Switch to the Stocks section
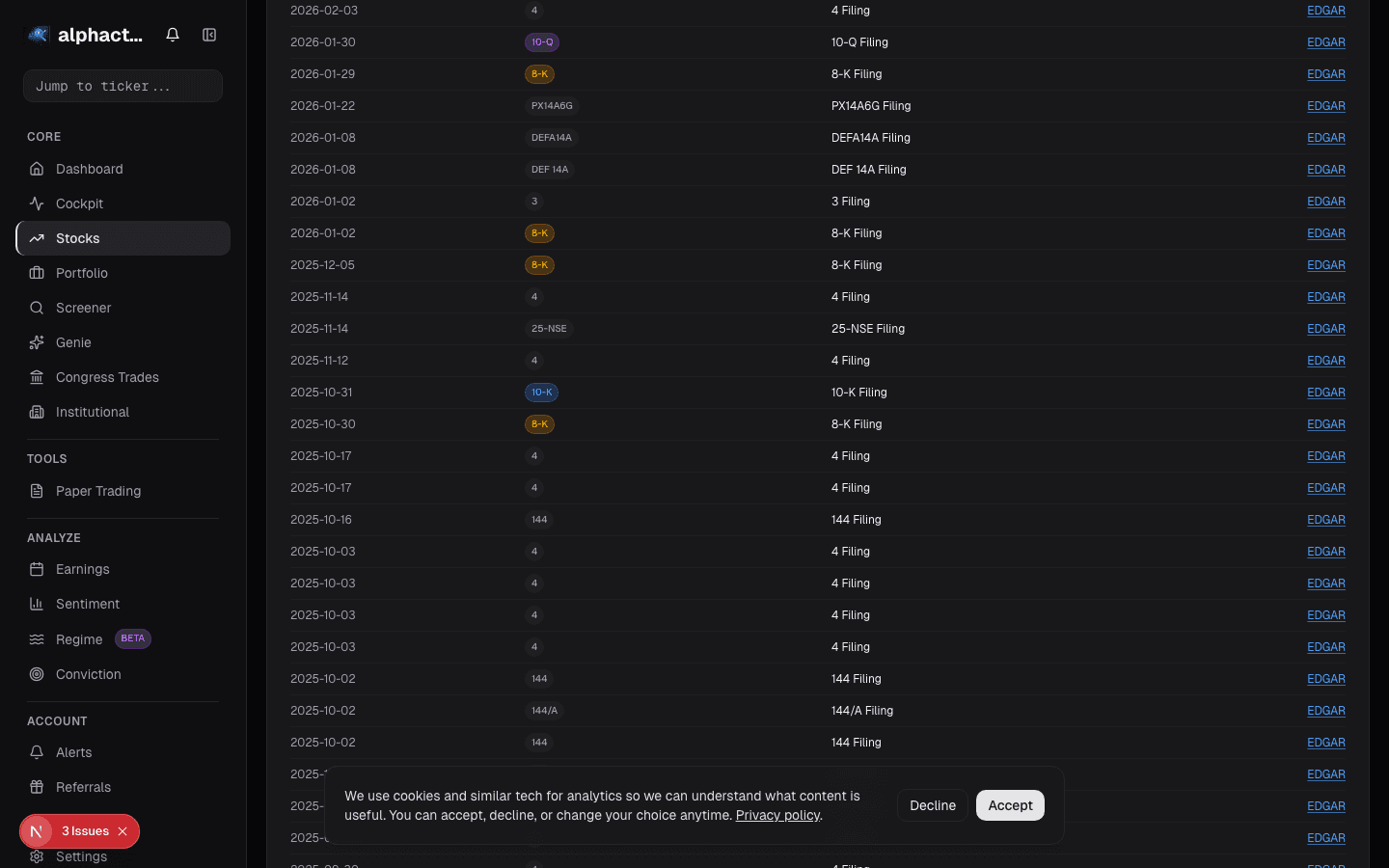This screenshot has height=868, width=1389. tap(77, 238)
